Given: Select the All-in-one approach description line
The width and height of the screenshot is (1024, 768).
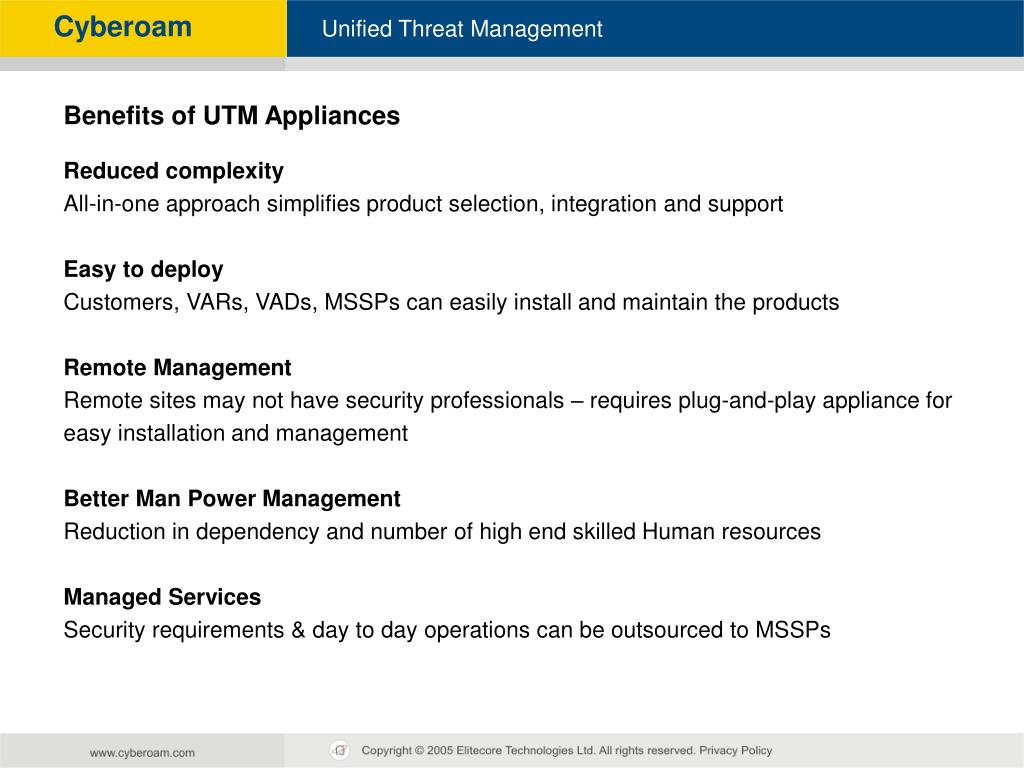Looking at the screenshot, I should [x=423, y=204].
